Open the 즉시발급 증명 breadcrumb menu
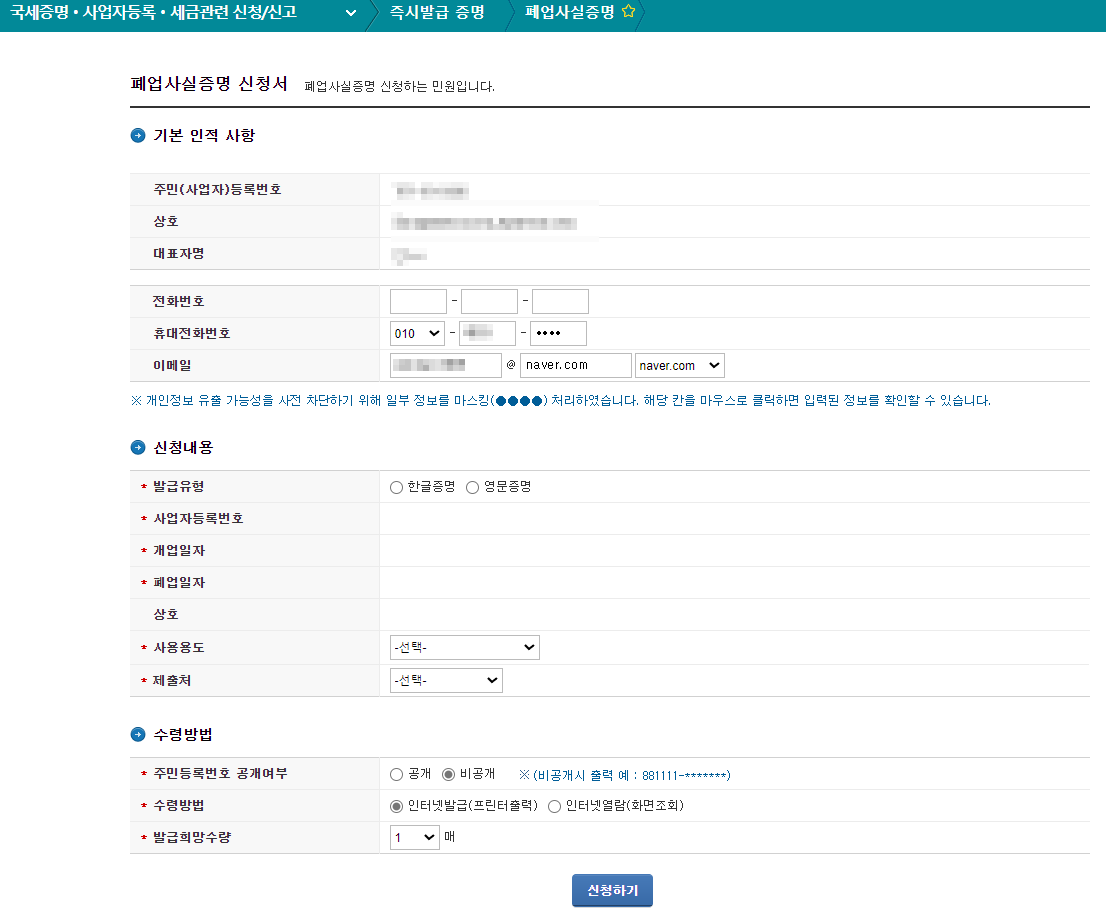 (x=437, y=15)
